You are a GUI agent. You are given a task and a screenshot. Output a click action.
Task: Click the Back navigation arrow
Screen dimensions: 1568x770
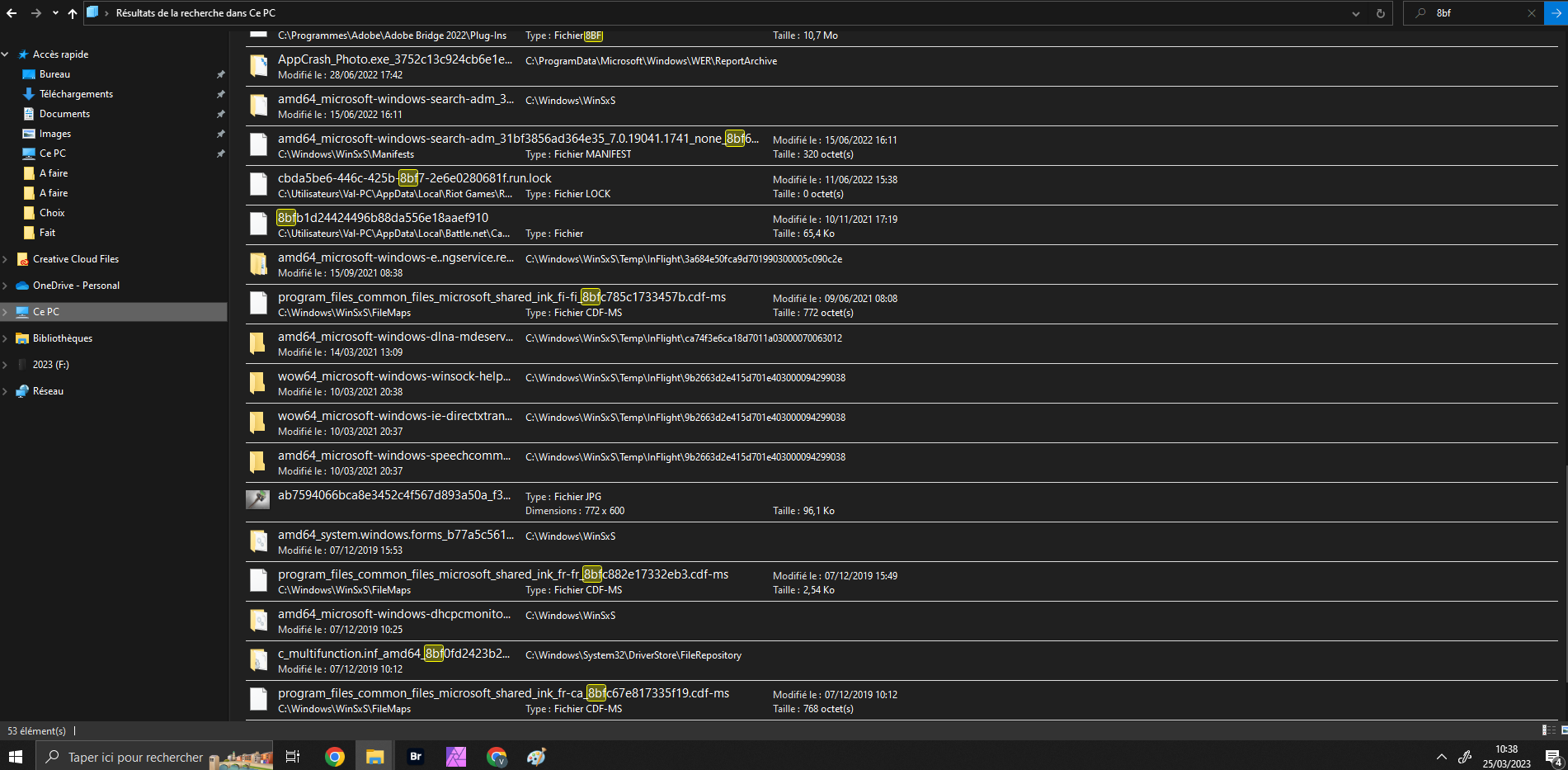pyautogui.click(x=12, y=13)
